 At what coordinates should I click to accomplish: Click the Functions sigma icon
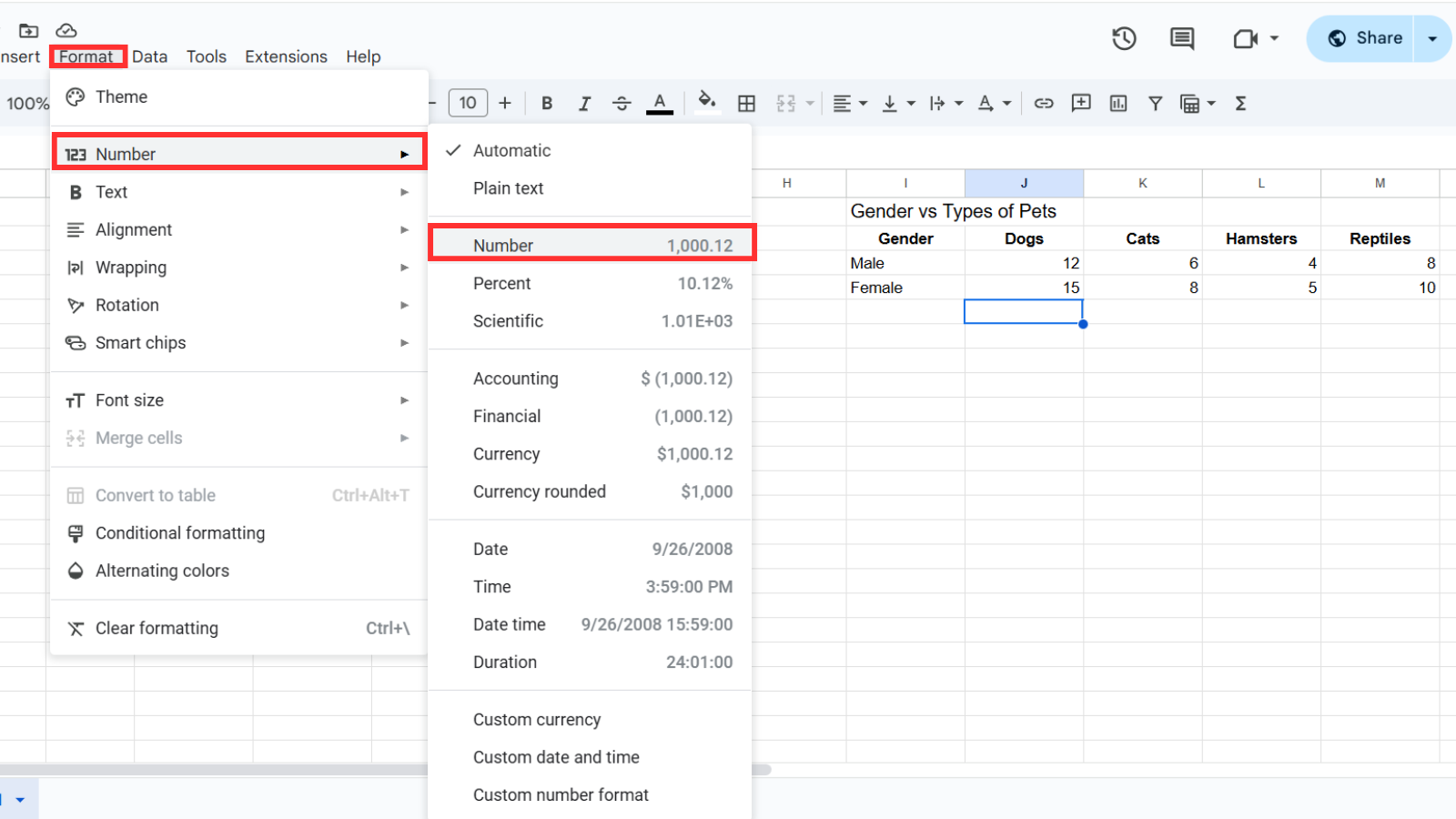(x=1240, y=104)
